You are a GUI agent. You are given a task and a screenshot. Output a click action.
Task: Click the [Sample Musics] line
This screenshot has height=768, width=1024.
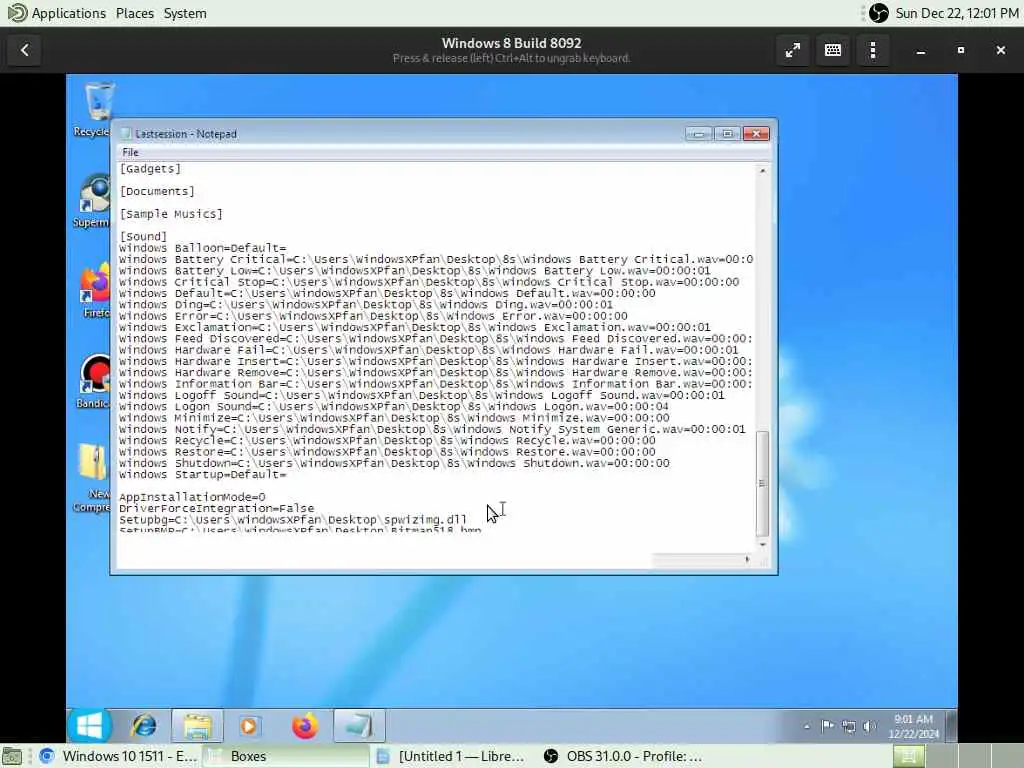tap(171, 214)
